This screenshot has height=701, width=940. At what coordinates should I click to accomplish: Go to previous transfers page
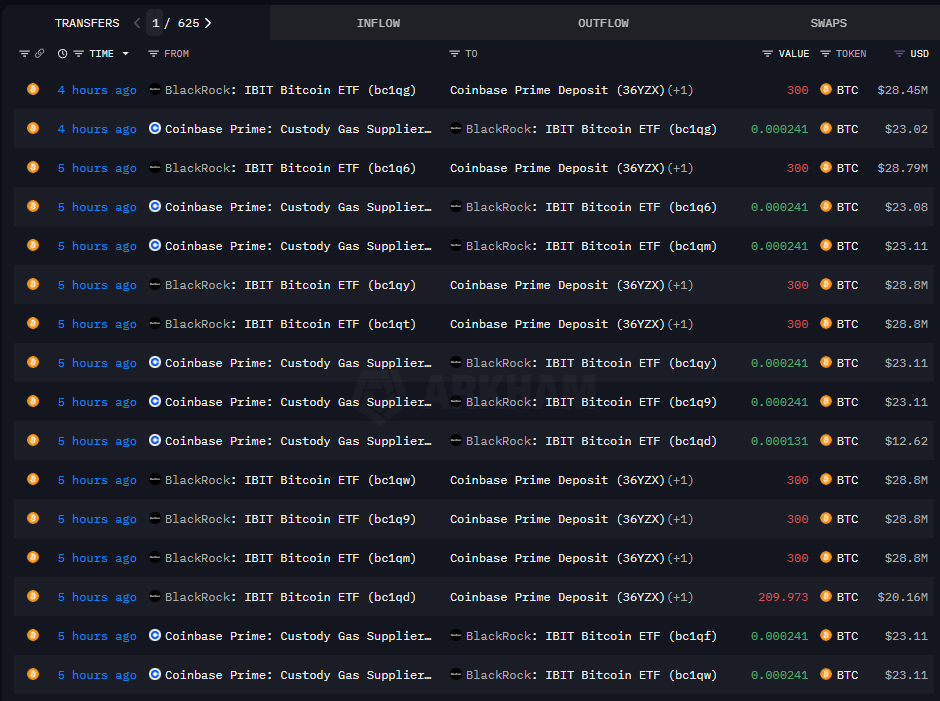pos(137,23)
